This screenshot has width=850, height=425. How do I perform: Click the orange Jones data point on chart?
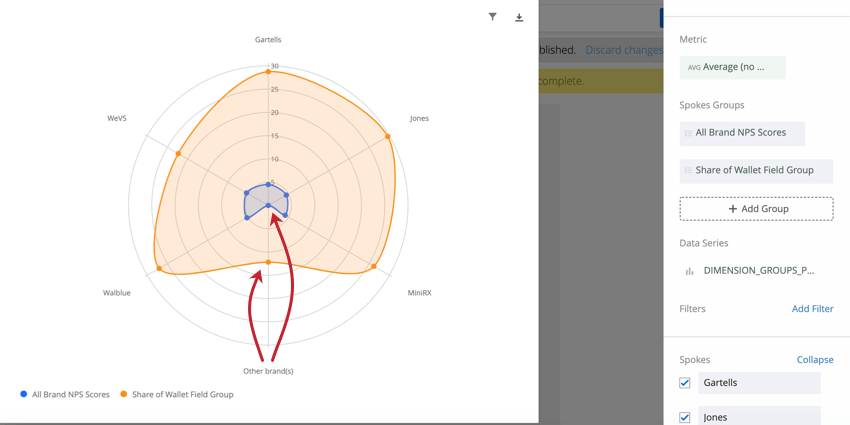tap(388, 136)
